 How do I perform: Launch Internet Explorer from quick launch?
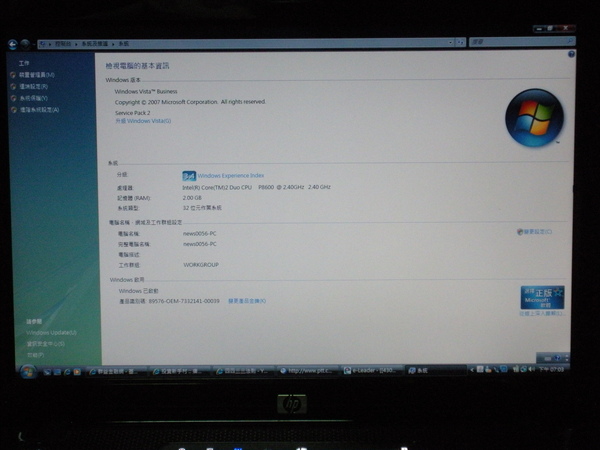(67, 372)
